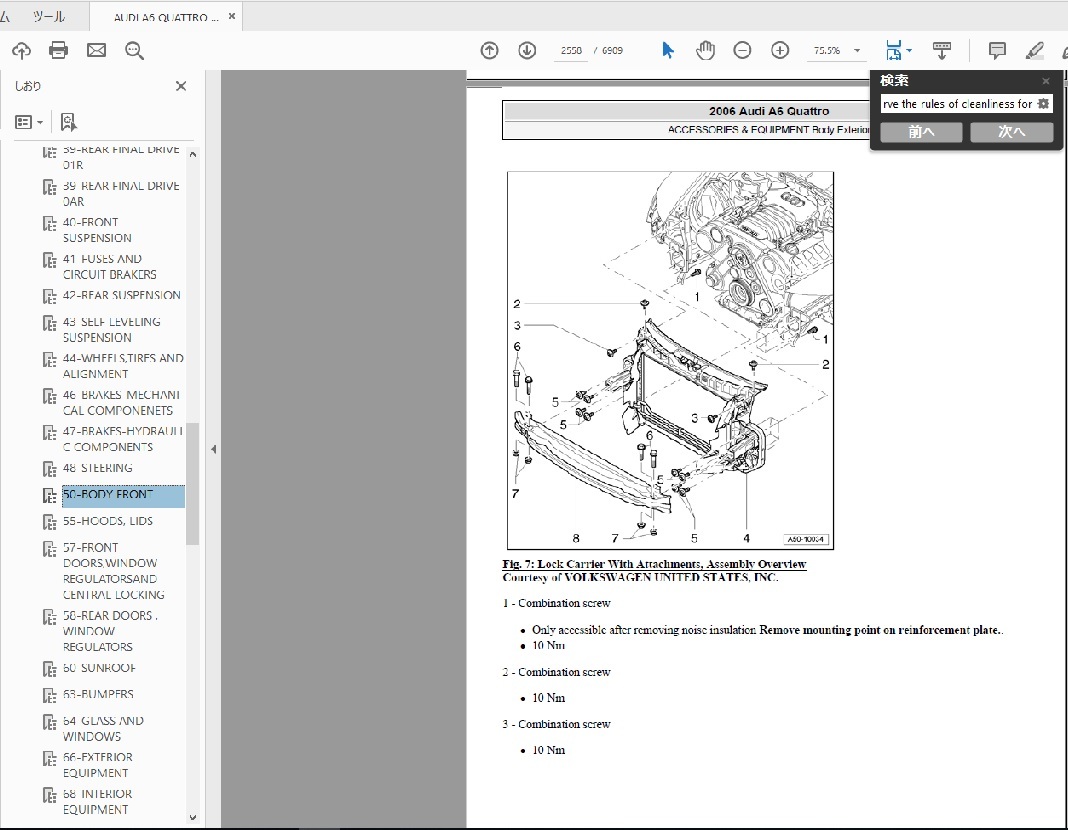Open the ツール tab

(x=48, y=17)
